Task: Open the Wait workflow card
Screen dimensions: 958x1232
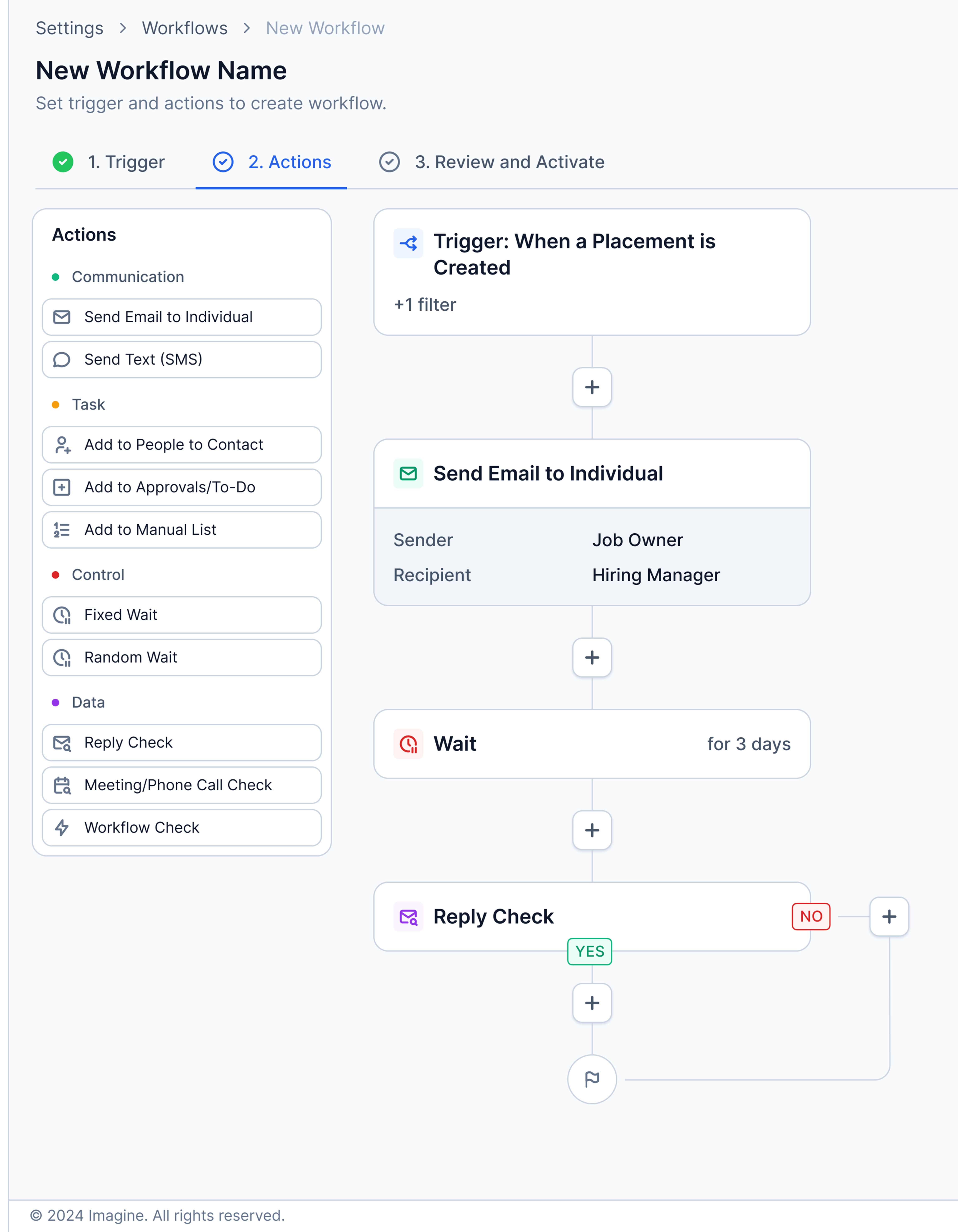Action: coord(592,744)
